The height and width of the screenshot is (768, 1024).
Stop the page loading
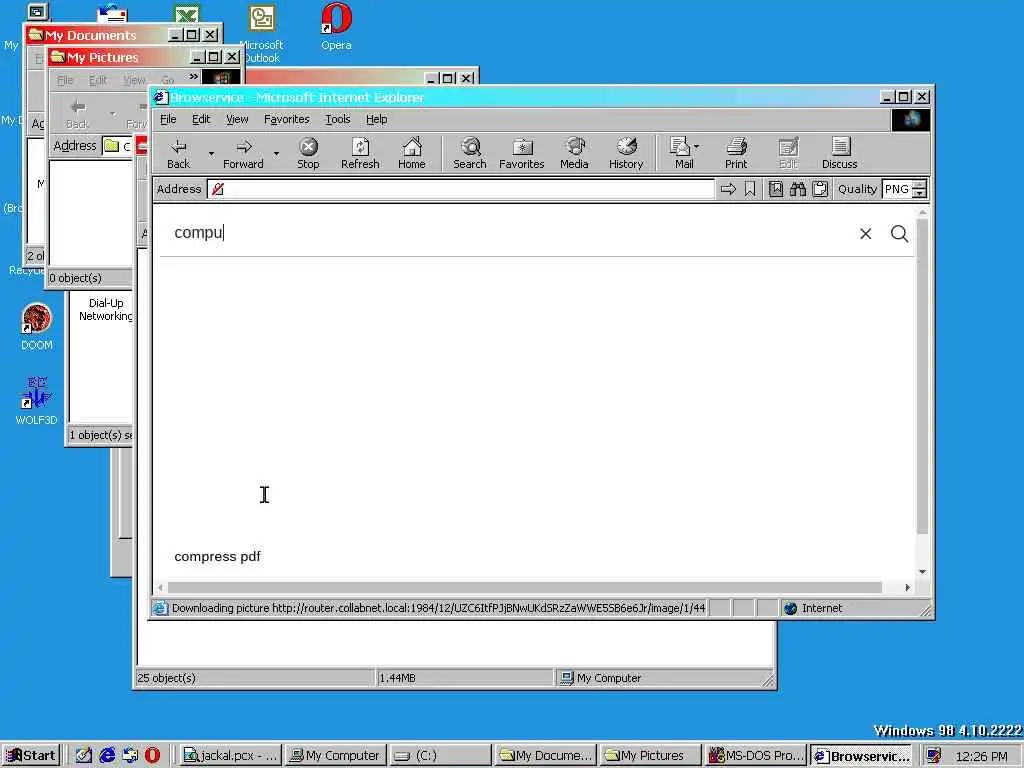tap(308, 153)
